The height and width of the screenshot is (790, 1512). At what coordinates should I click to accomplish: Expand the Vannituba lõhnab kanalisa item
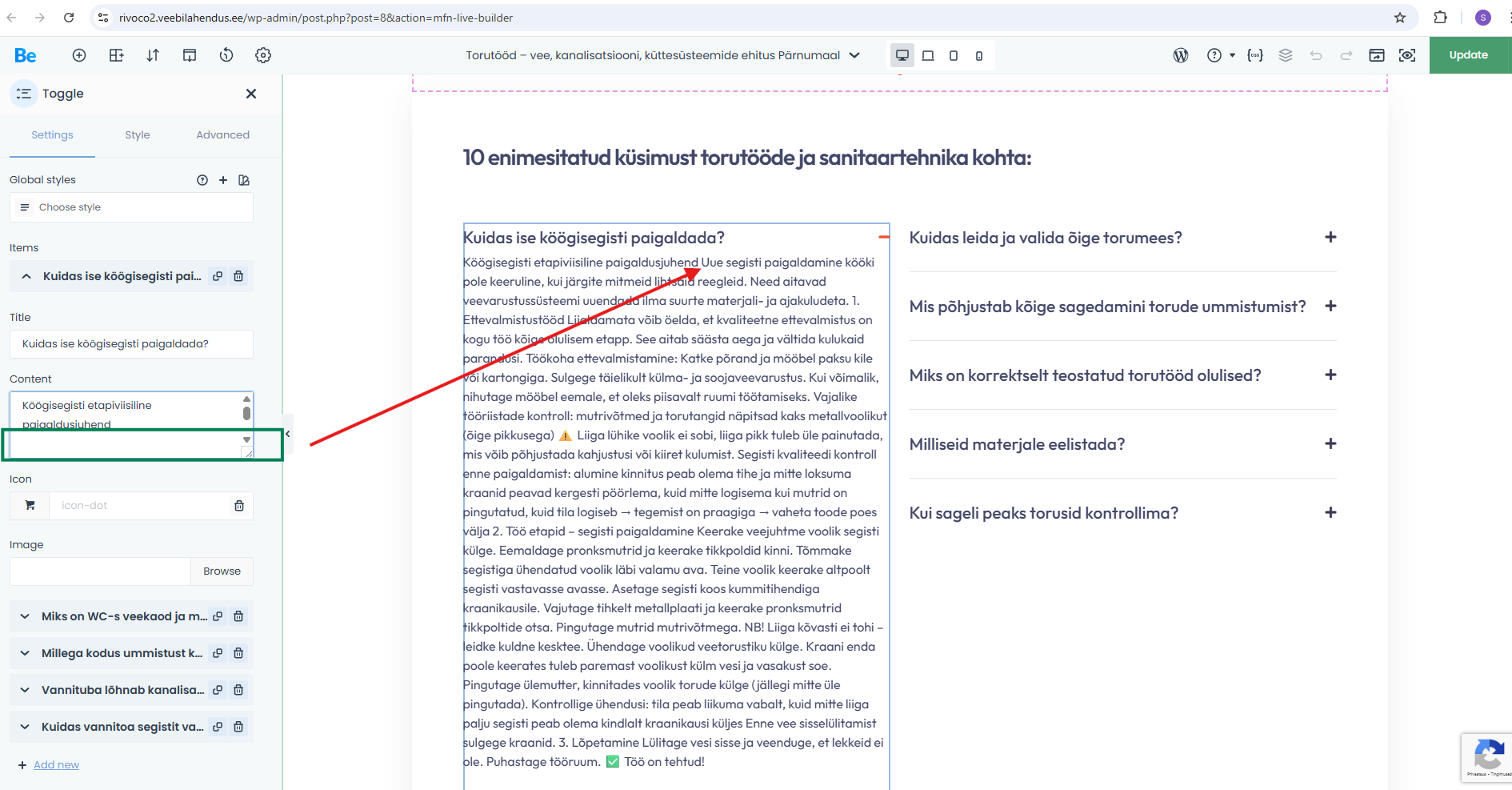(25, 690)
